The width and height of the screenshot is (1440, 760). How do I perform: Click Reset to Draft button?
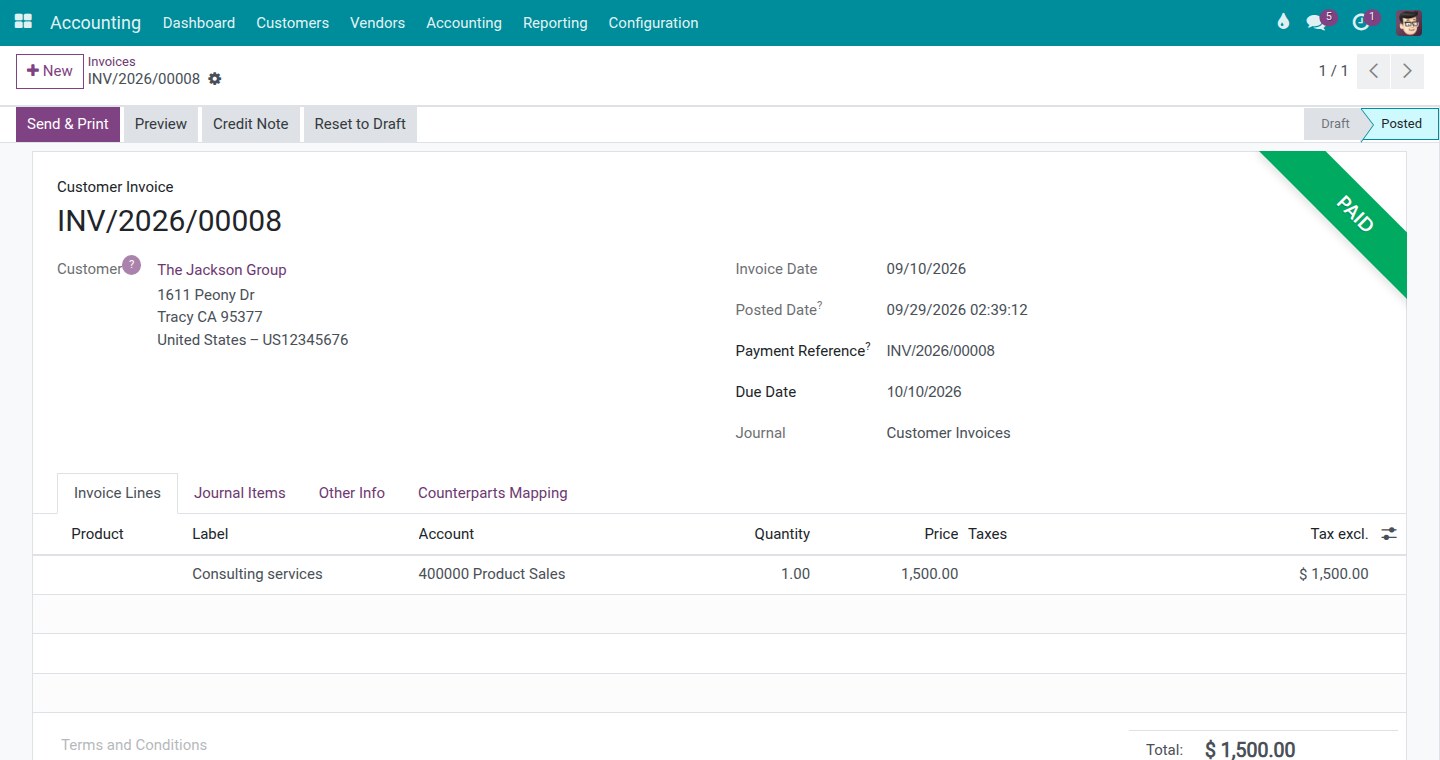(360, 124)
